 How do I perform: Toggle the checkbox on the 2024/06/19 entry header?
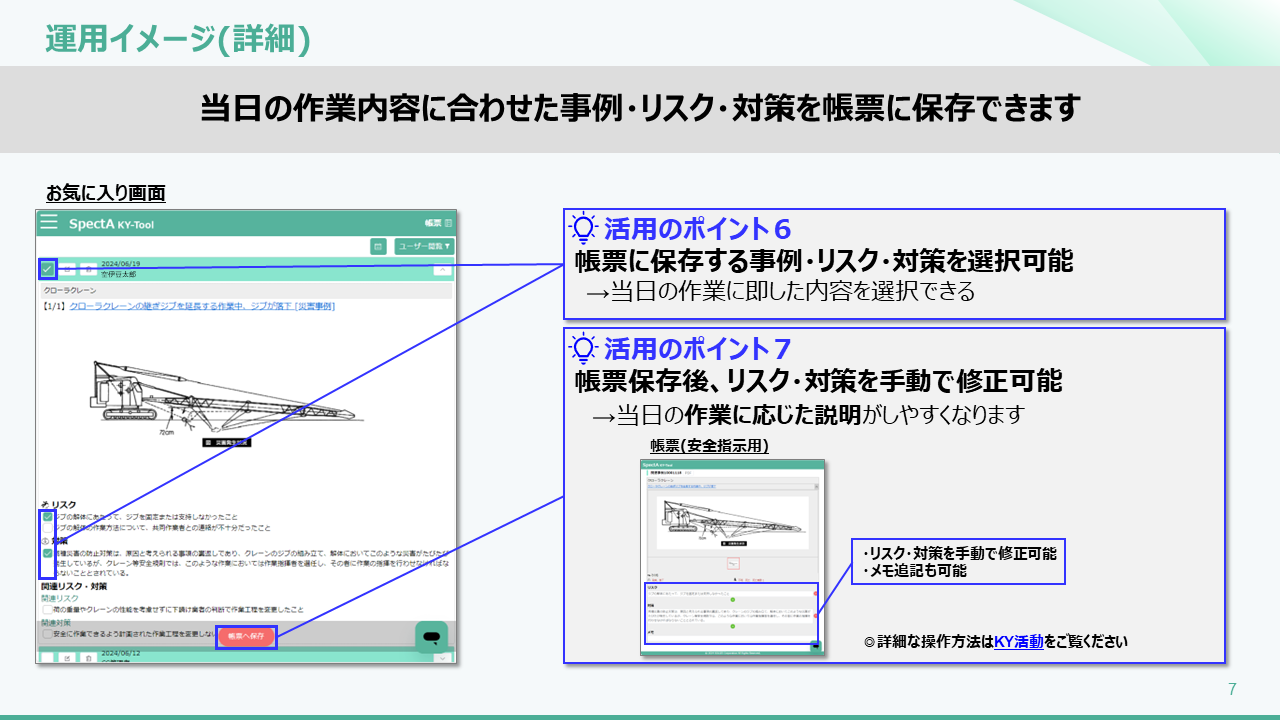pyautogui.click(x=47, y=268)
